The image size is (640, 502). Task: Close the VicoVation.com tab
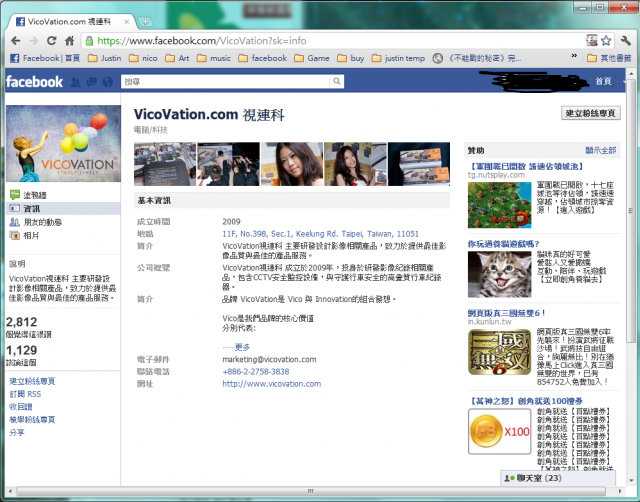tap(127, 22)
